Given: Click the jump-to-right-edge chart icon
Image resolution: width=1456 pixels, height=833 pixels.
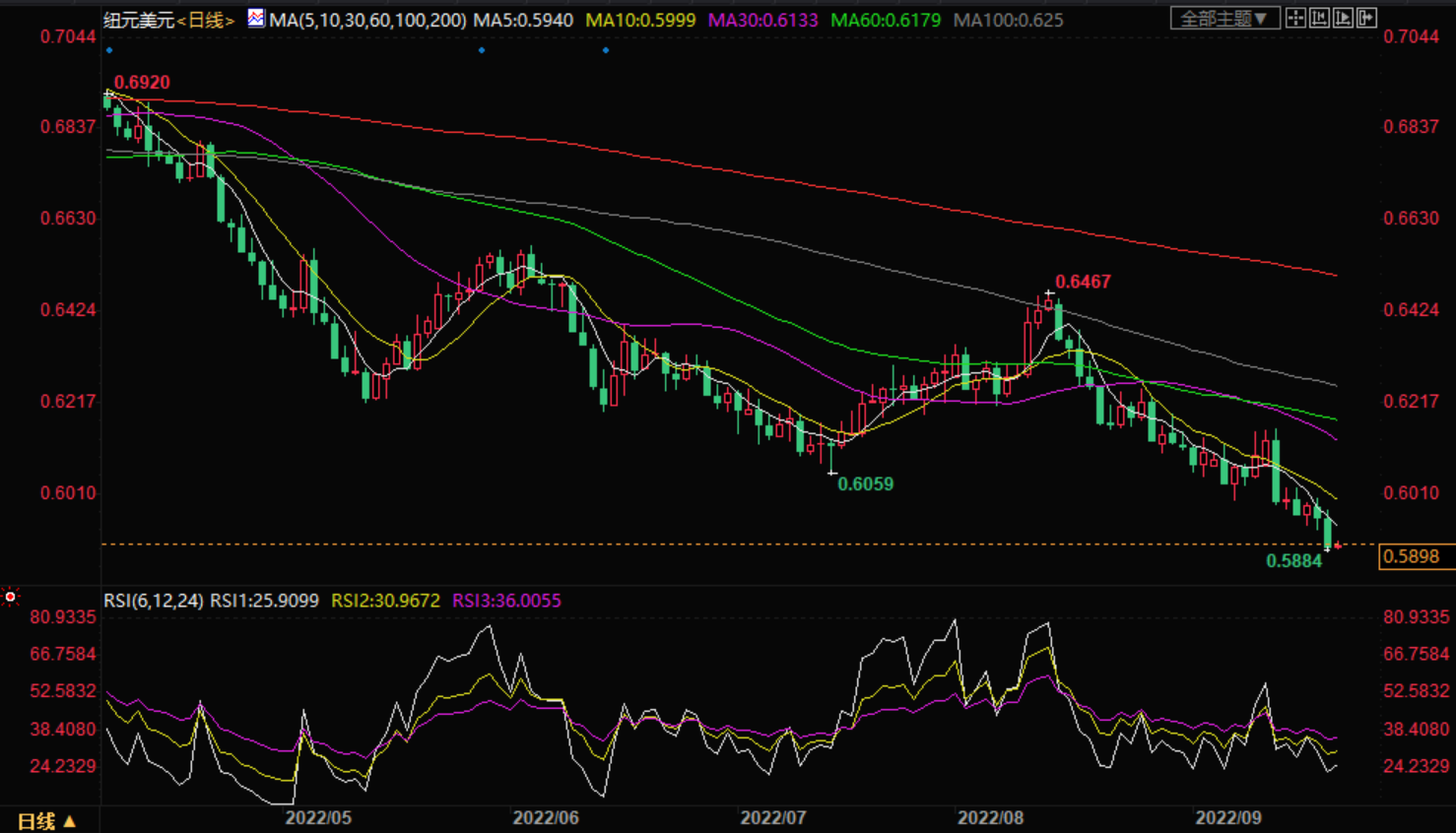Looking at the screenshot, I should (1366, 19).
